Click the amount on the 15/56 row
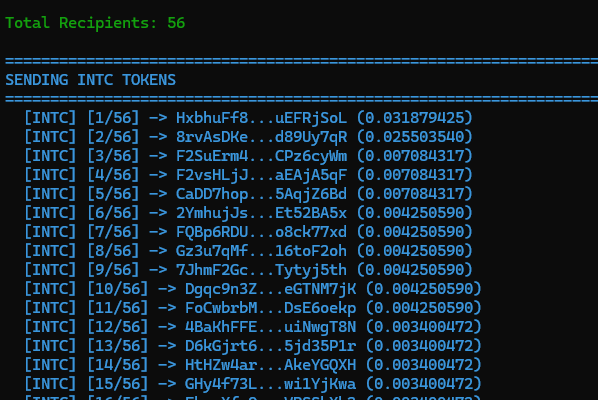The height and width of the screenshot is (400, 598). 424,384
